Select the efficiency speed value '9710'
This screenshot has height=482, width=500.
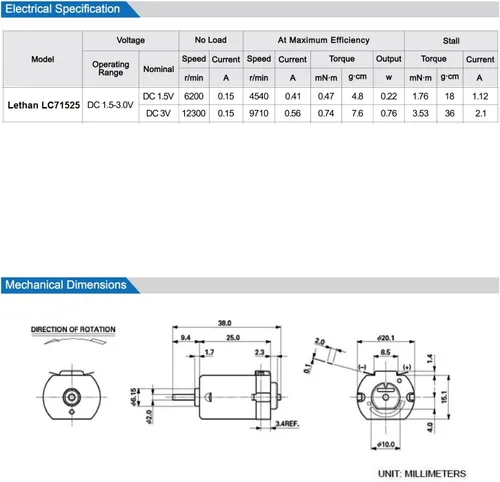pyautogui.click(x=259, y=114)
